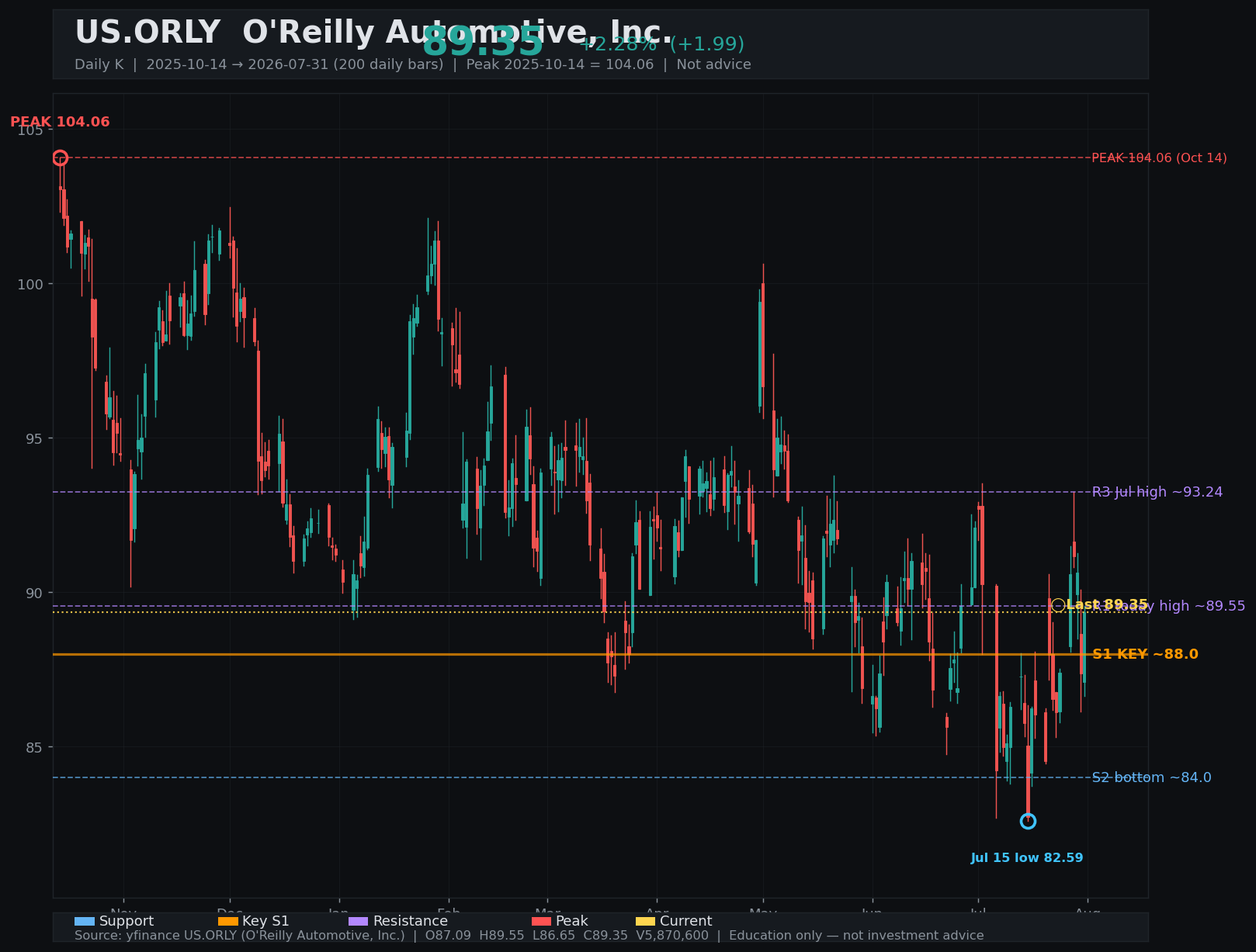Image resolution: width=1256 pixels, height=952 pixels.
Task: Click the 'Support' legend label
Action: pos(127,922)
